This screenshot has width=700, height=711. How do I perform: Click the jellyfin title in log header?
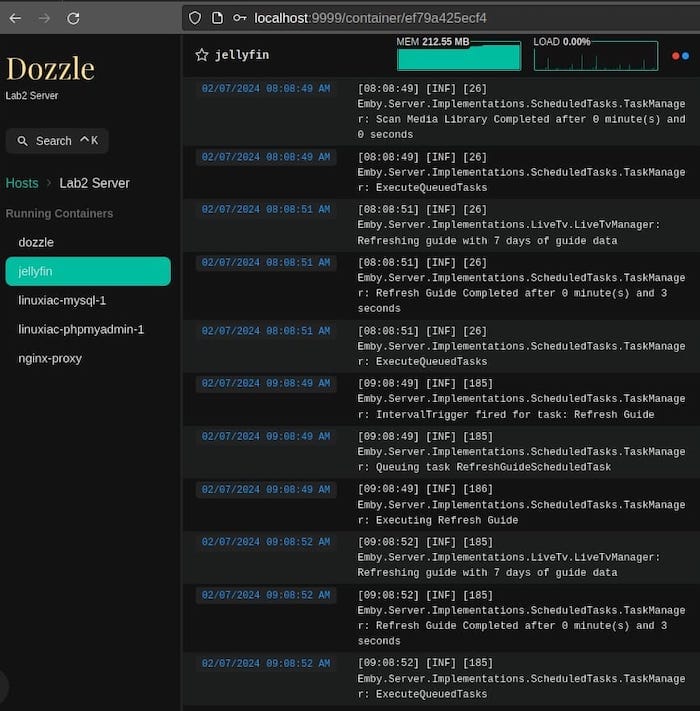[x=242, y=55]
